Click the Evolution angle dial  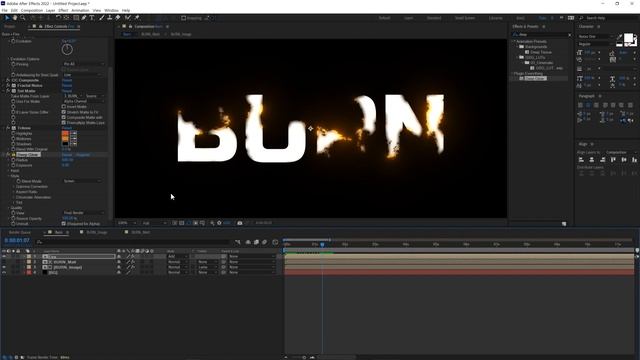click(67, 49)
